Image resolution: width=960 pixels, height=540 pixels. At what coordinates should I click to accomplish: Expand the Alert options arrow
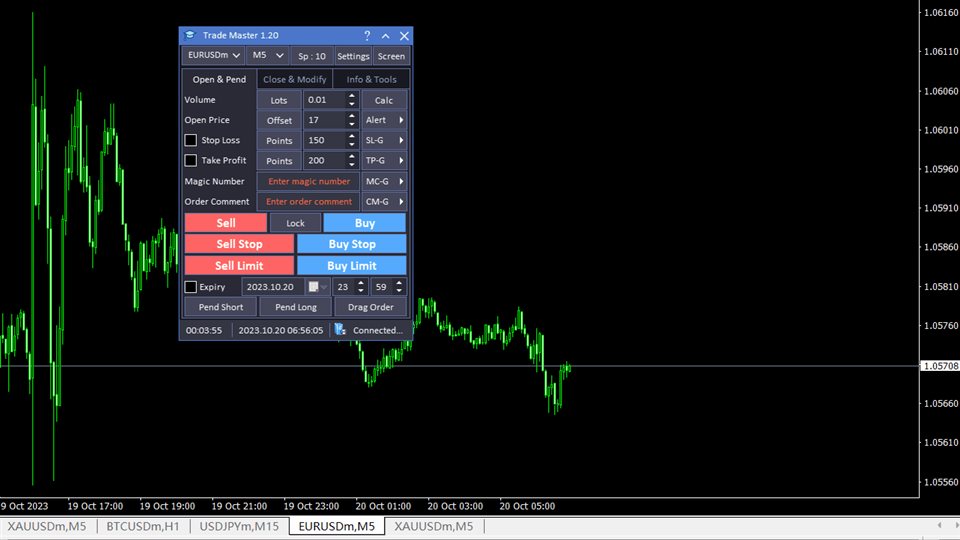pyautogui.click(x=401, y=120)
